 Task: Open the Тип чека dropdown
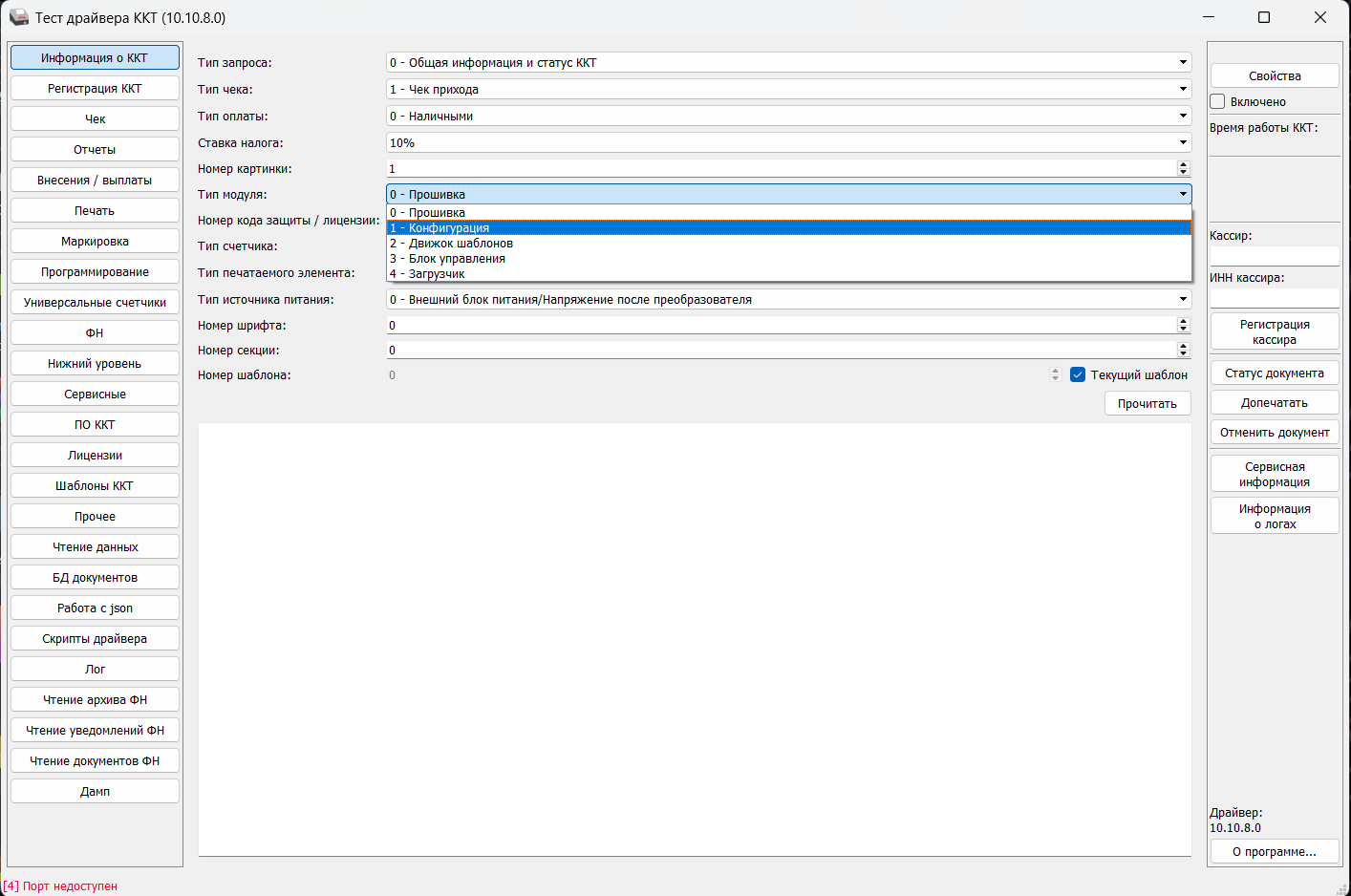pyautogui.click(x=789, y=89)
